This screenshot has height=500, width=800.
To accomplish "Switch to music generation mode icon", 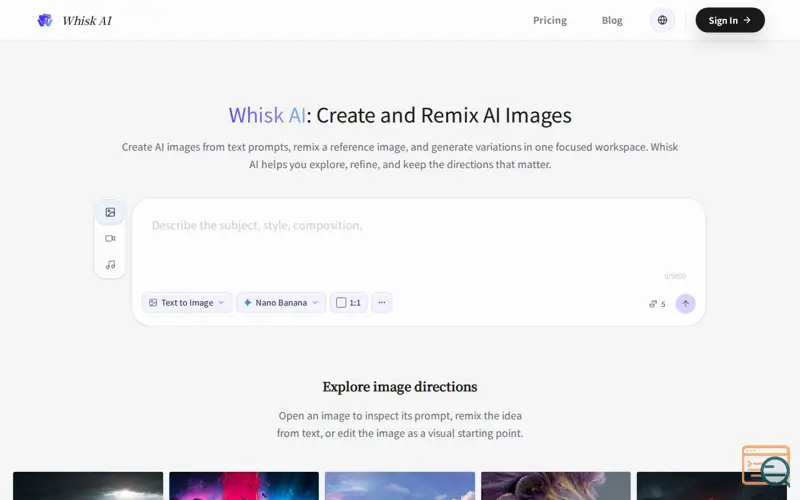I will coord(110,265).
